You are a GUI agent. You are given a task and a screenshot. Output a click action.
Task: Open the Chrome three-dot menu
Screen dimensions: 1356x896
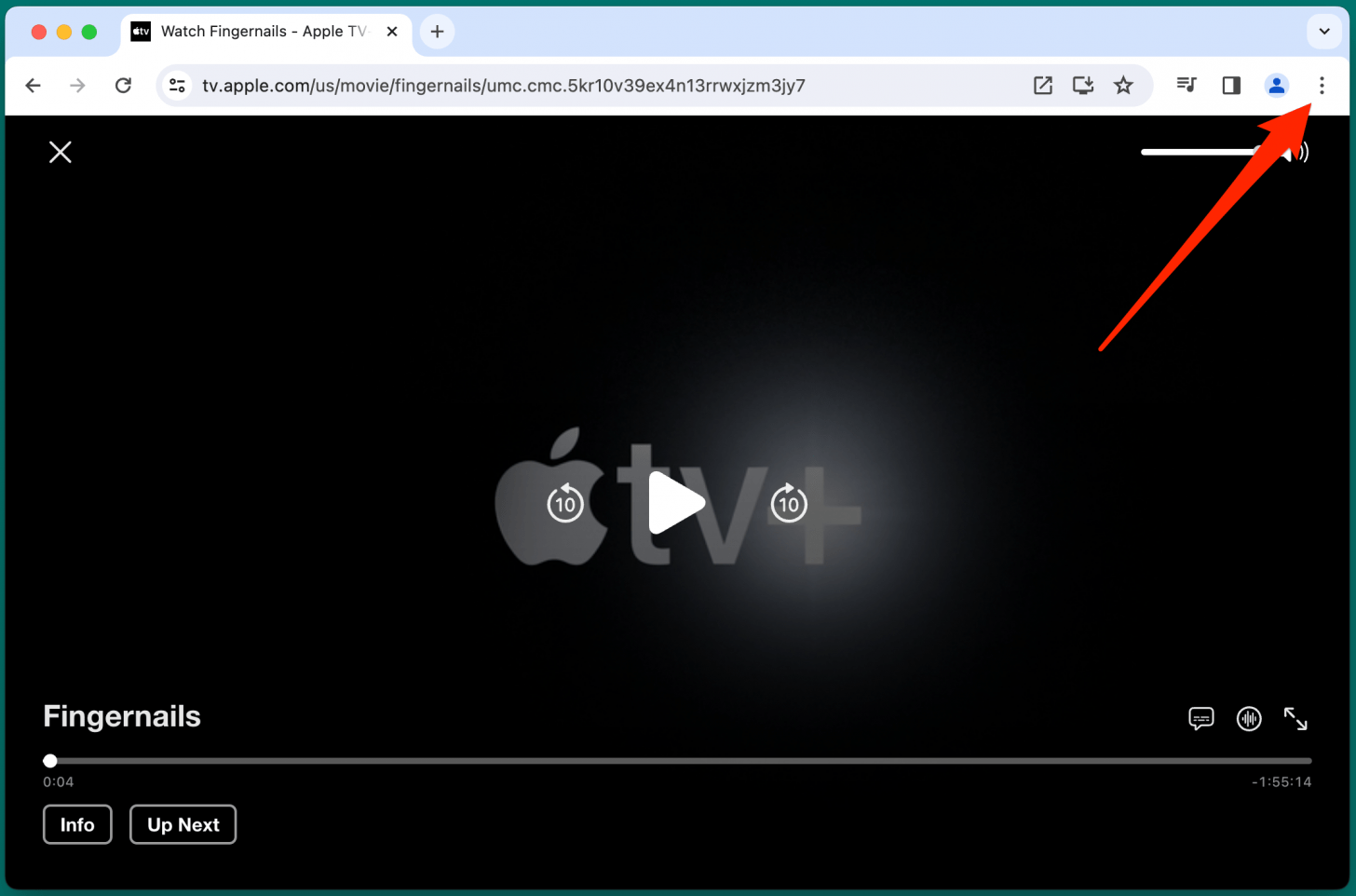[1322, 85]
